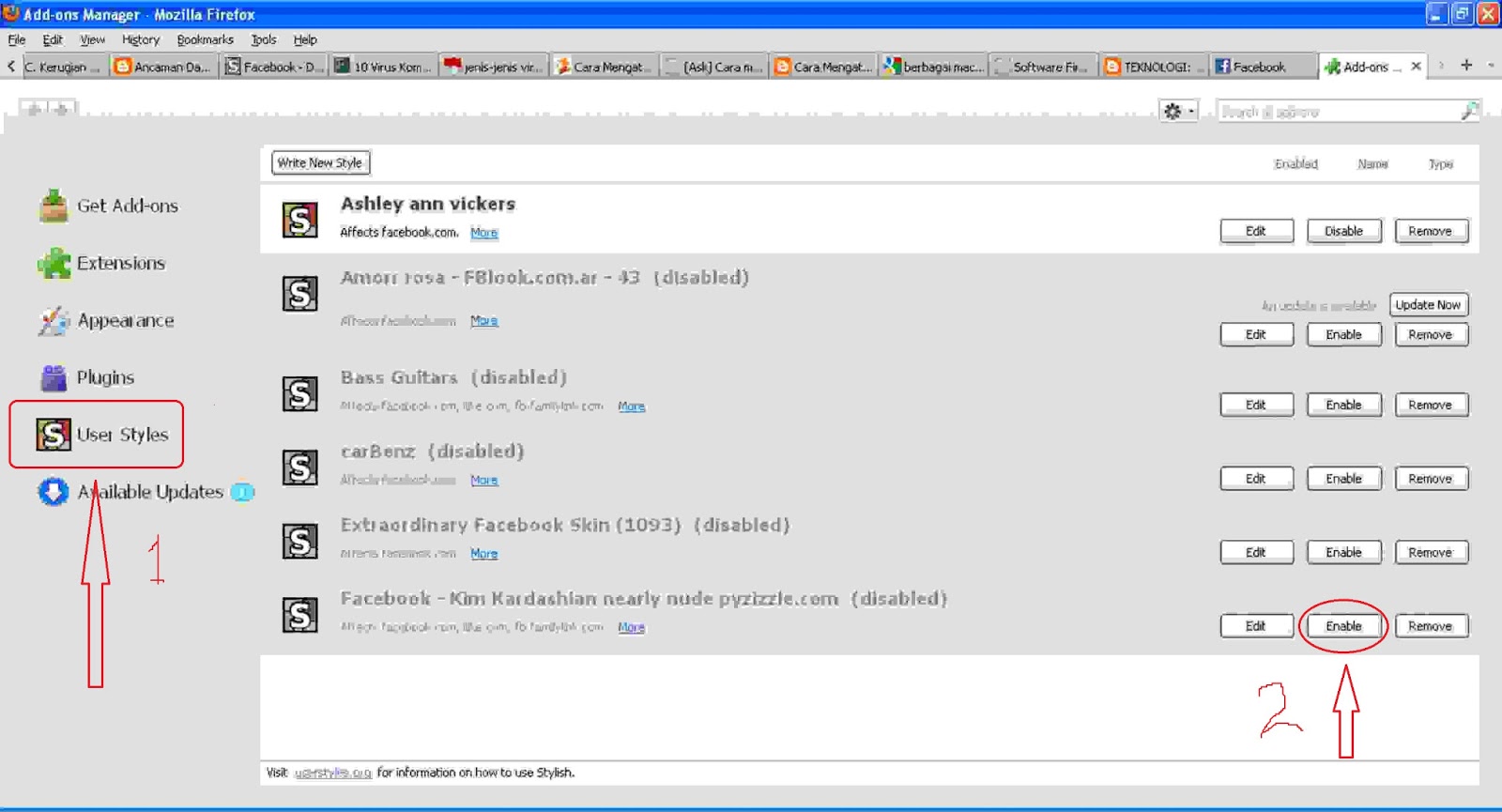This screenshot has height=812, width=1502.
Task: Open Available Updates category
Action: click(x=146, y=492)
